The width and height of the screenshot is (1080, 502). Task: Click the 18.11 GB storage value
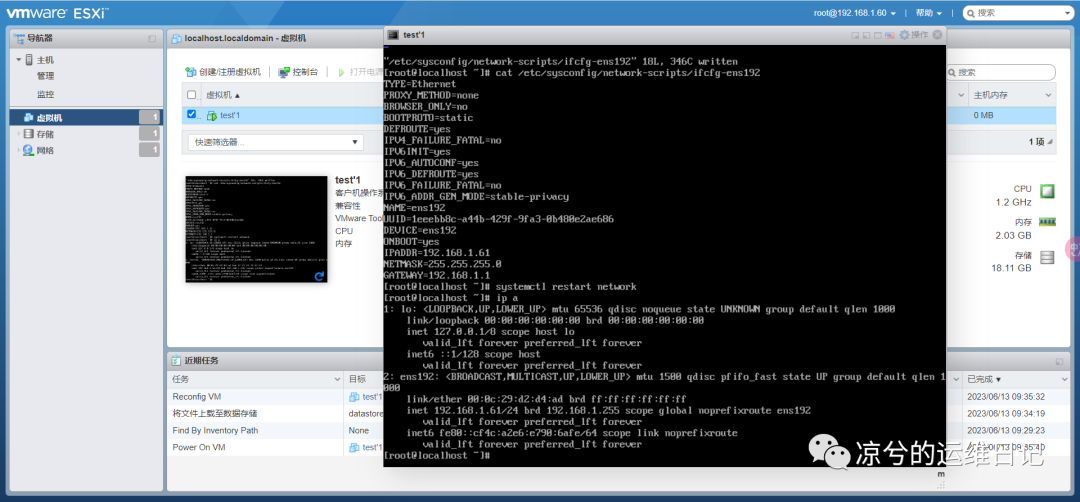(1012, 268)
